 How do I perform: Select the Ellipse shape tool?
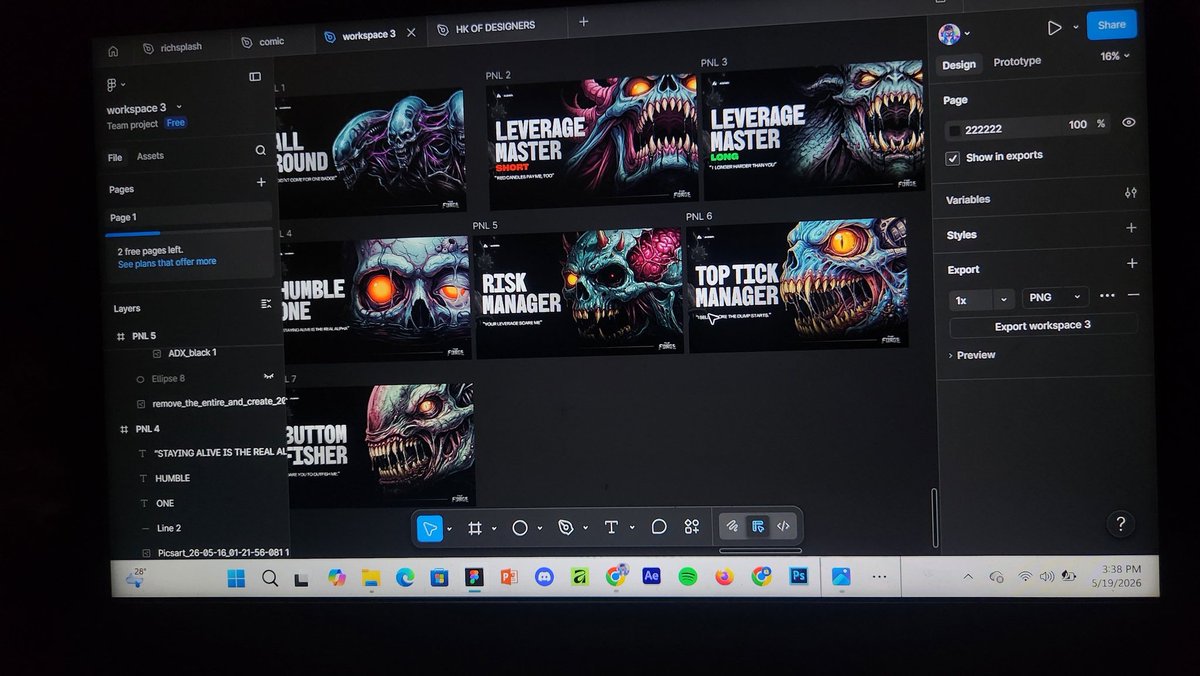click(x=520, y=528)
